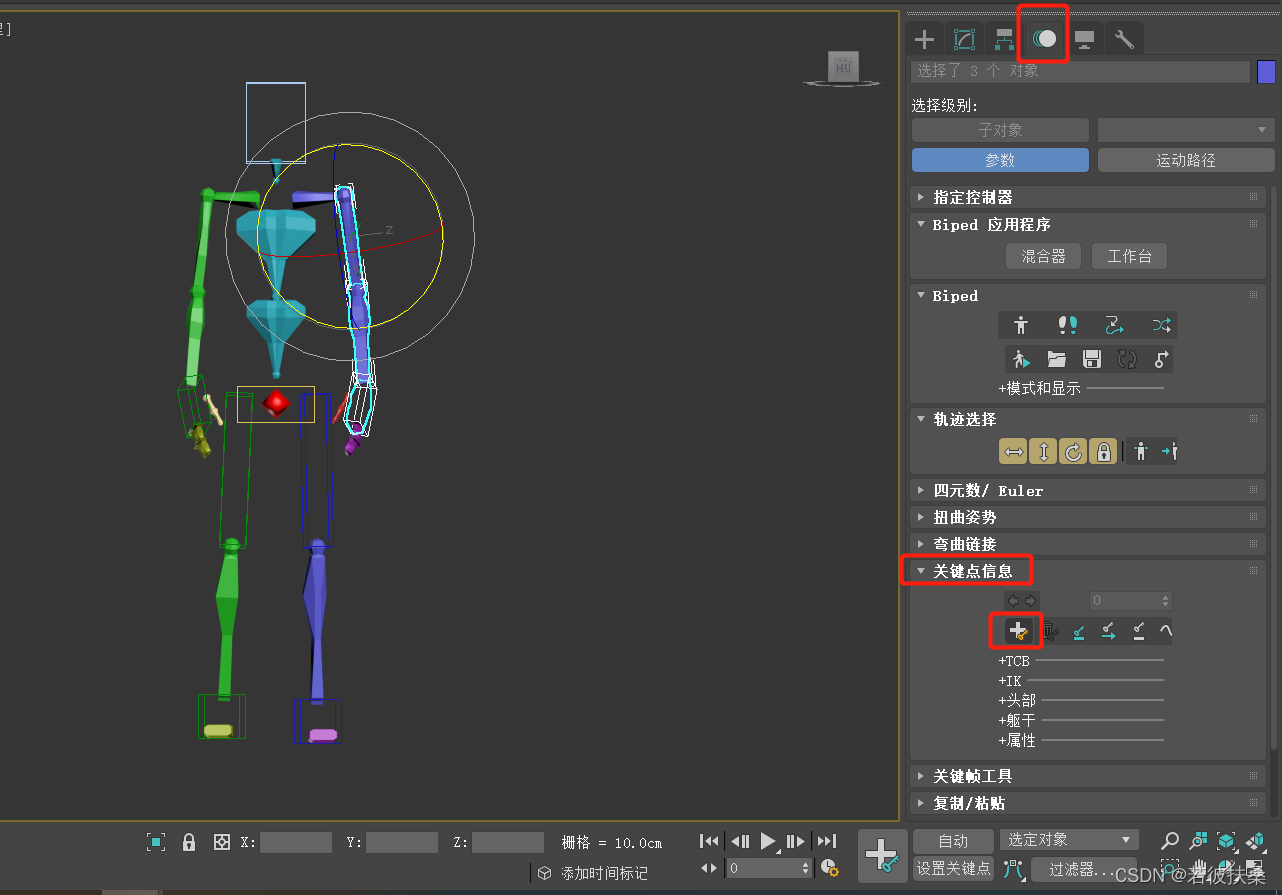This screenshot has width=1282, height=895.
Task: Click the 子对象 button
Action: pyautogui.click(x=1000, y=130)
